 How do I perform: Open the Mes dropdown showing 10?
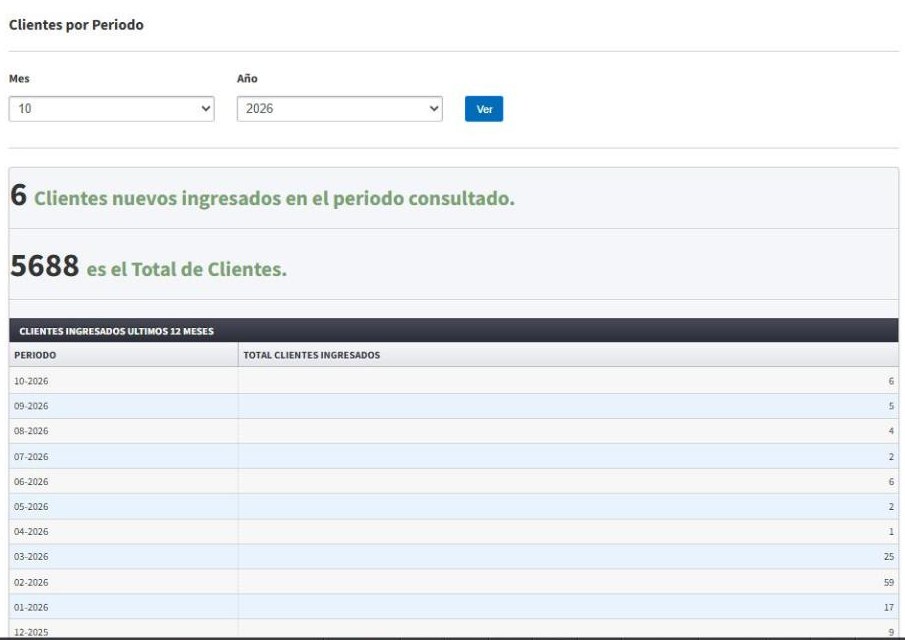click(111, 108)
